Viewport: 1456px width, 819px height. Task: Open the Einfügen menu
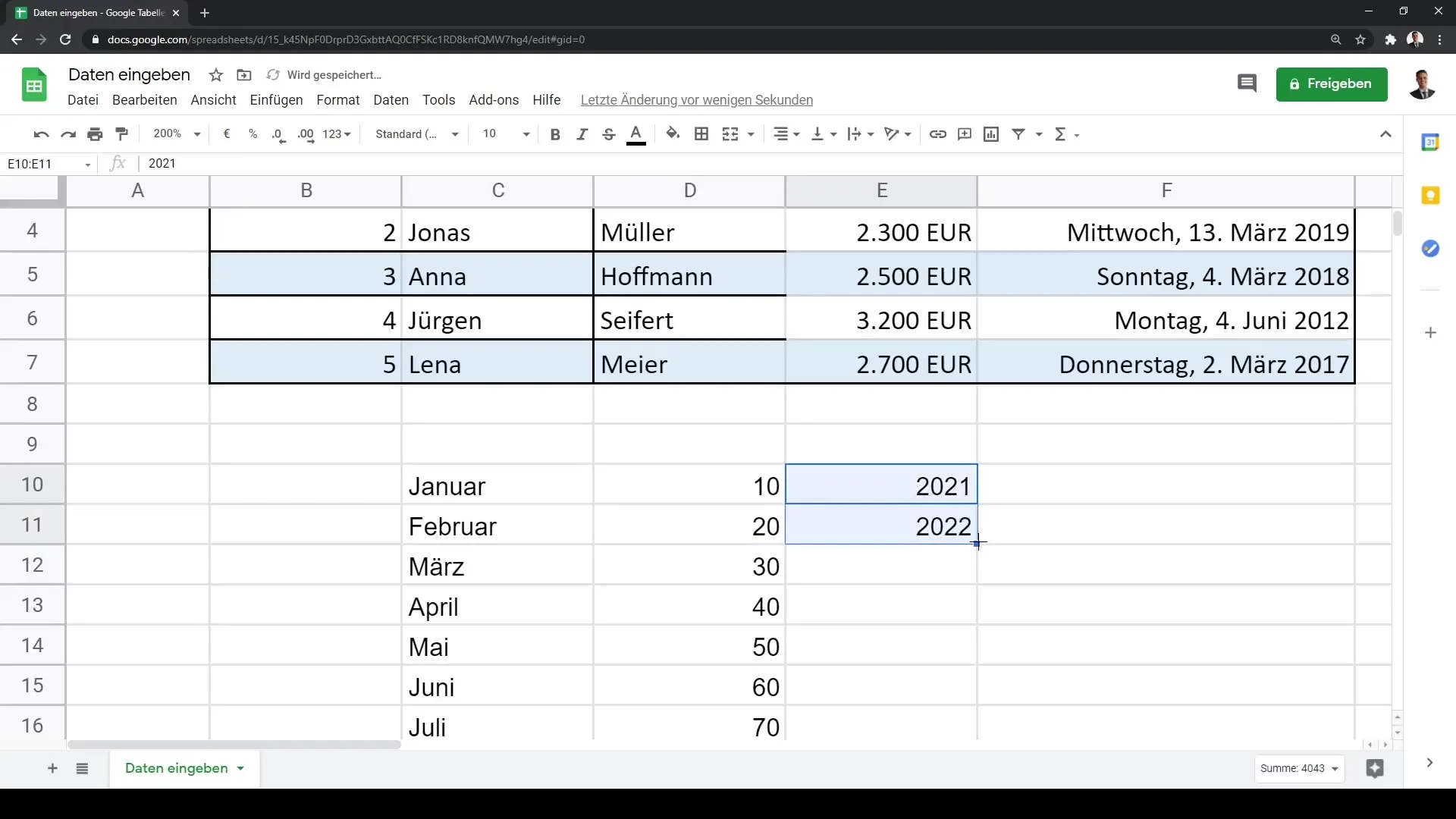(276, 100)
